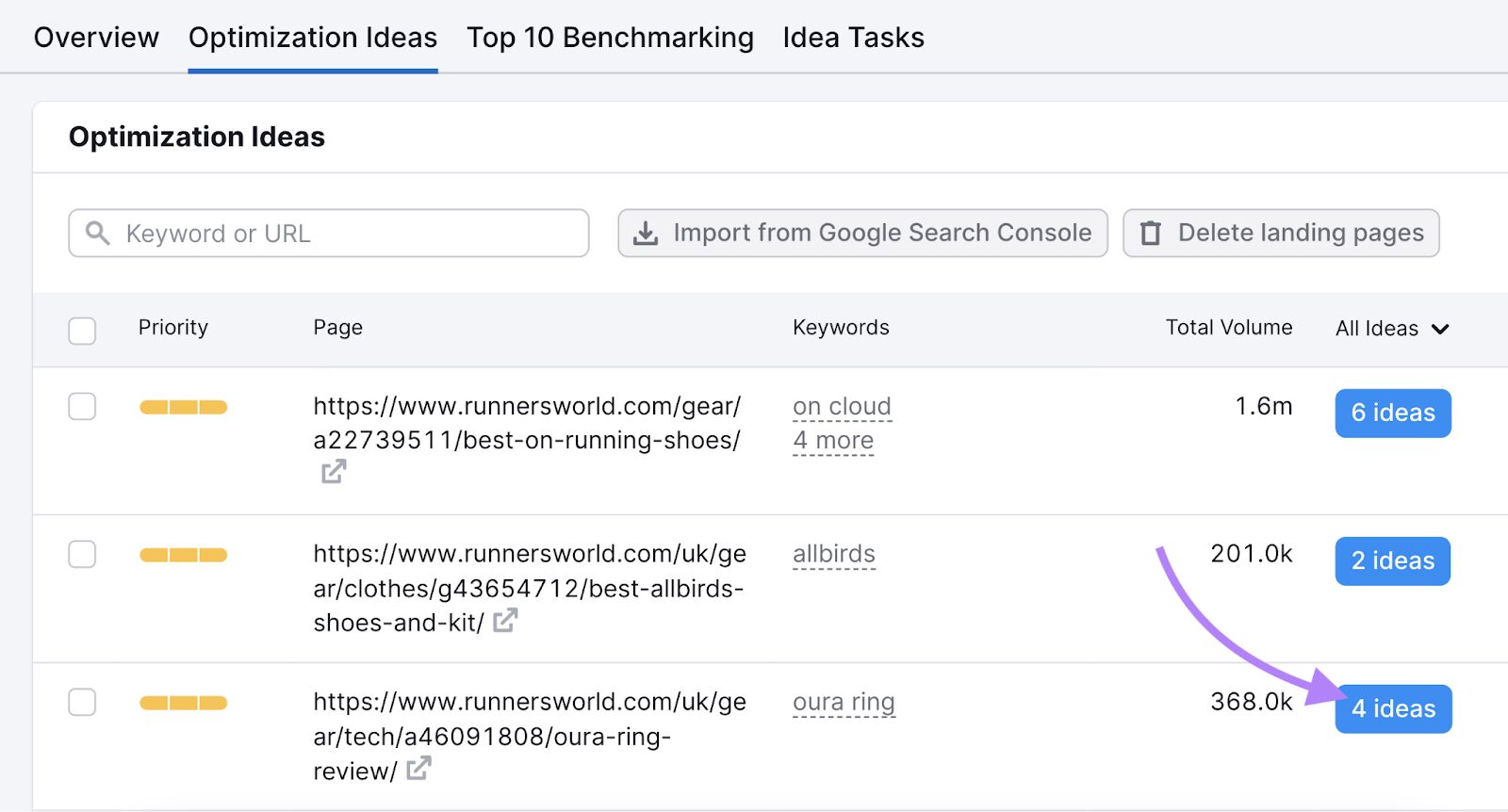The image size is (1508, 812).
Task: Tick the checkbox for oura ring row
Action: [x=82, y=703]
